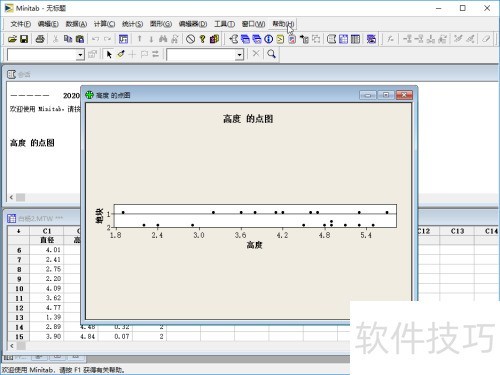
Task: Click the Next Command down arrow
Action: click(151, 39)
